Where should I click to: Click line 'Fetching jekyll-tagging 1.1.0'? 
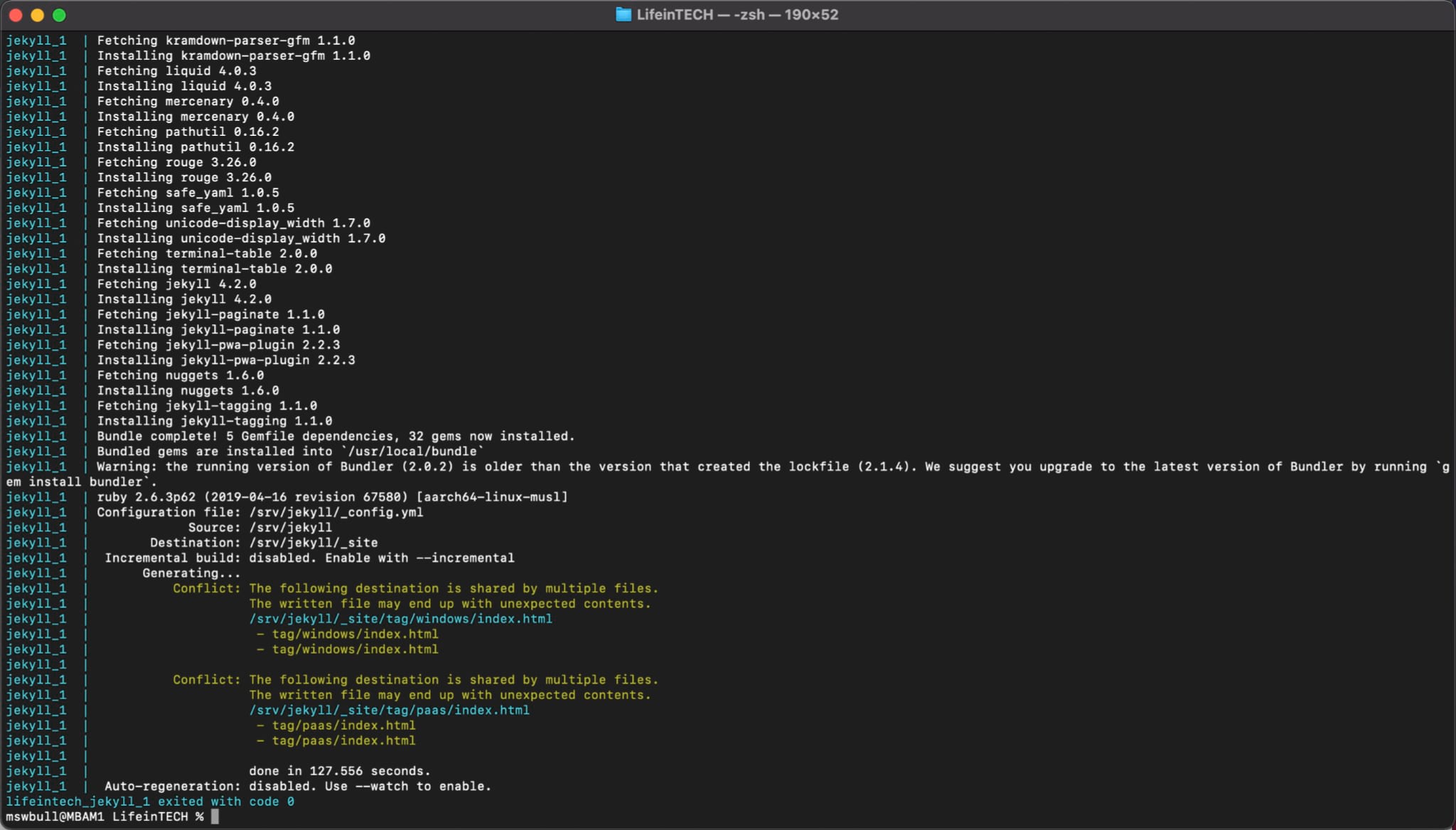tap(207, 406)
